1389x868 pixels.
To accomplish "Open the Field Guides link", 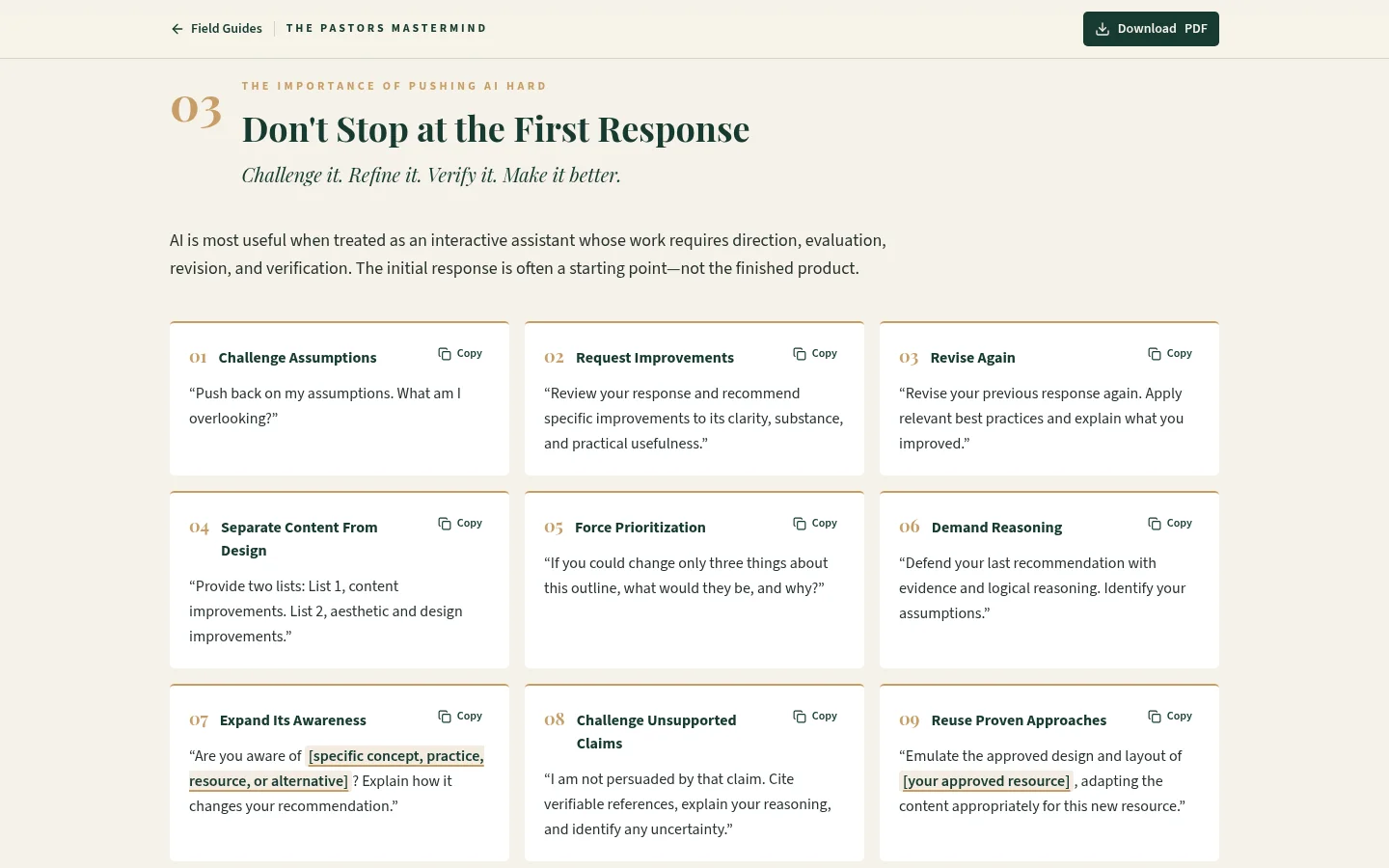I will [x=217, y=29].
